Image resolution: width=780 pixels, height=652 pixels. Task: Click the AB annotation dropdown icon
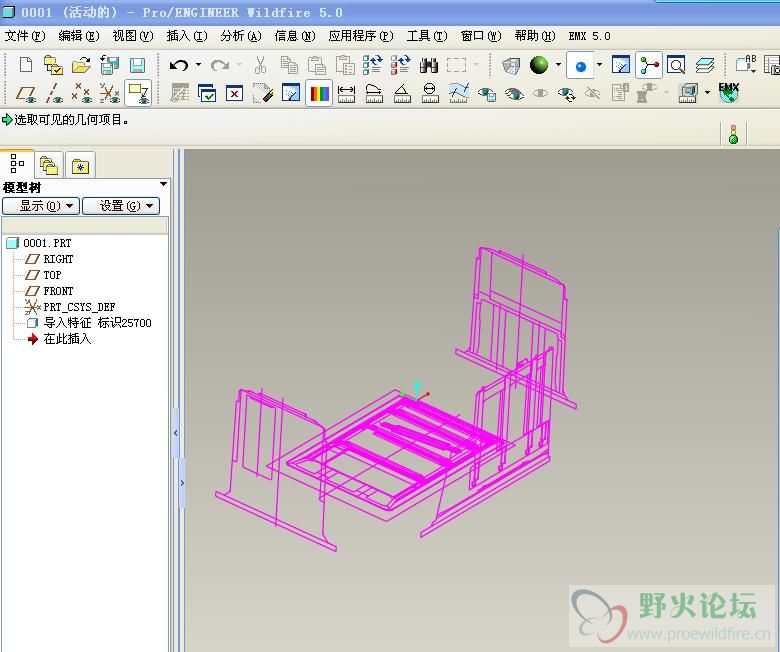[746, 65]
